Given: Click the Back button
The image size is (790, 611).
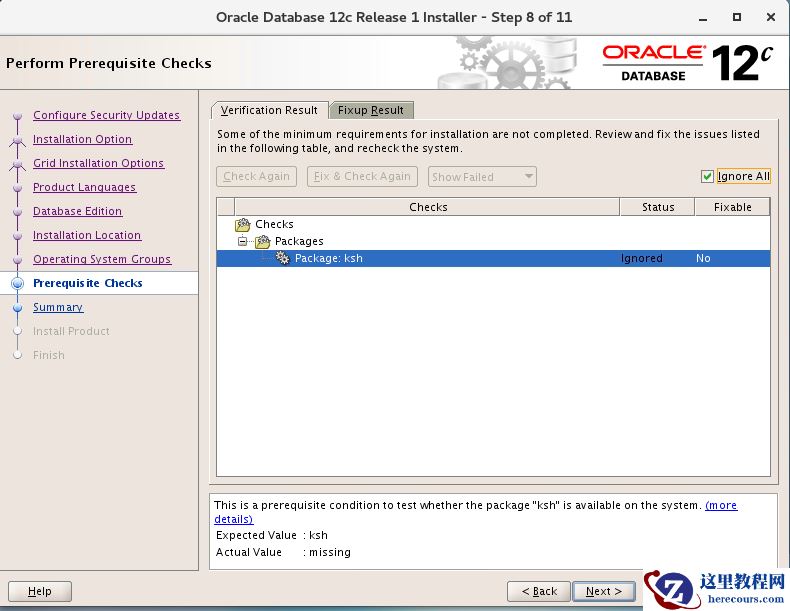Looking at the screenshot, I should tap(539, 591).
